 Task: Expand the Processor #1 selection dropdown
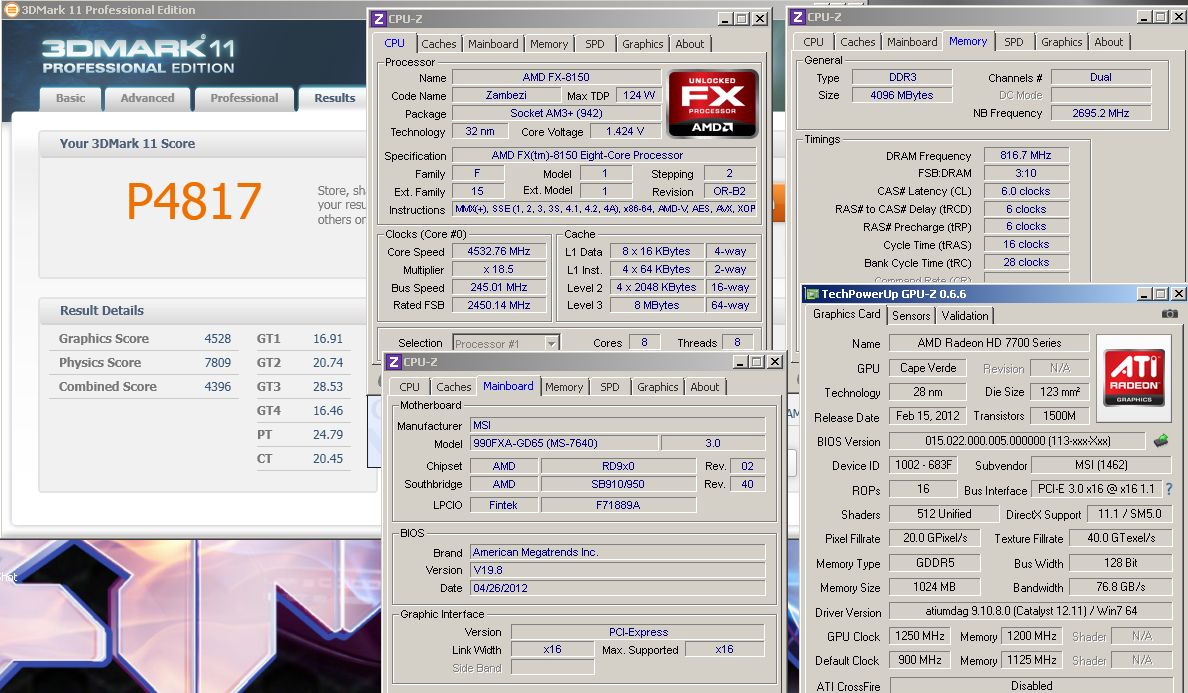pyautogui.click(x=551, y=343)
